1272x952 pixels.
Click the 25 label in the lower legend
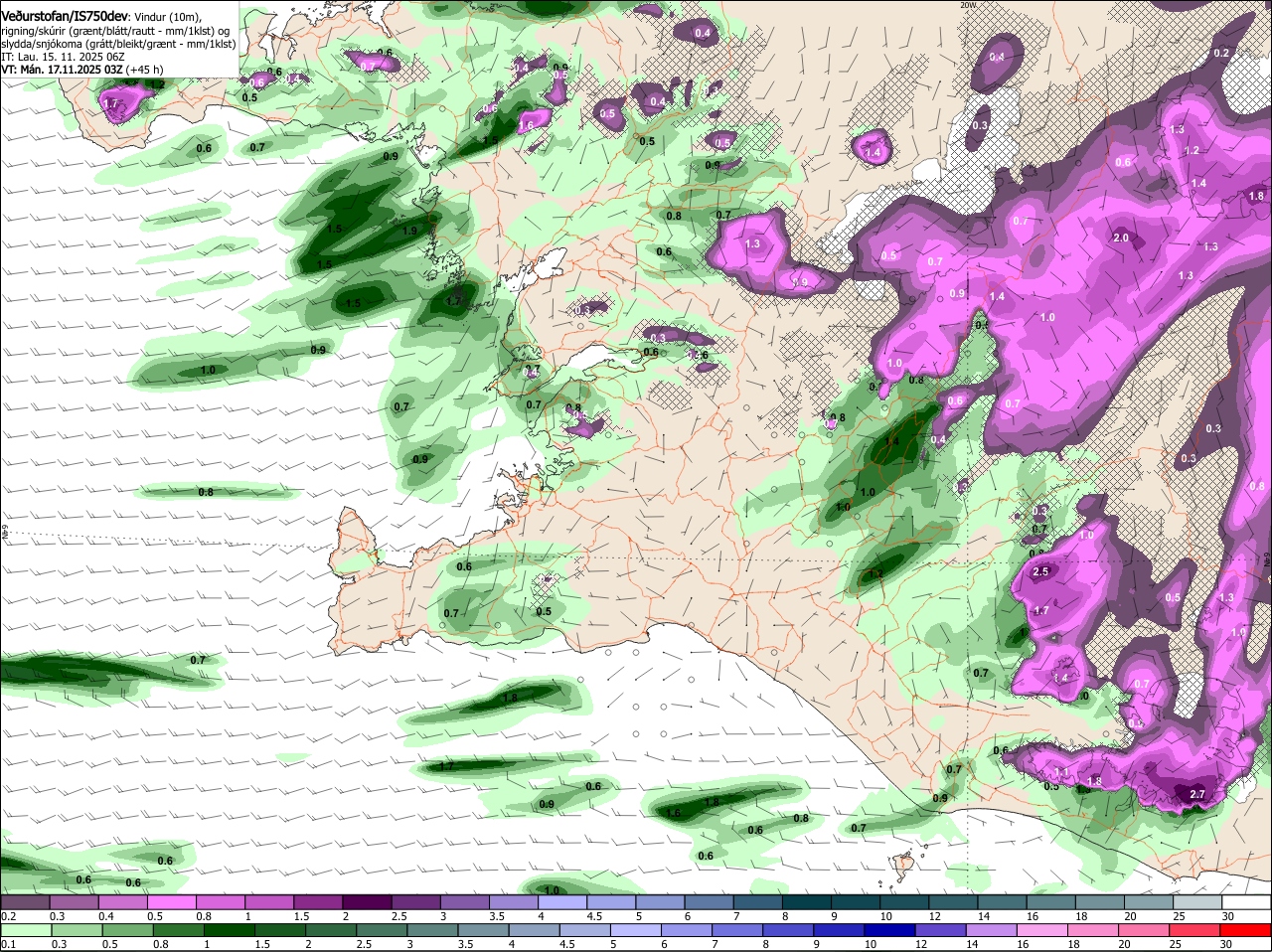(x=1178, y=944)
